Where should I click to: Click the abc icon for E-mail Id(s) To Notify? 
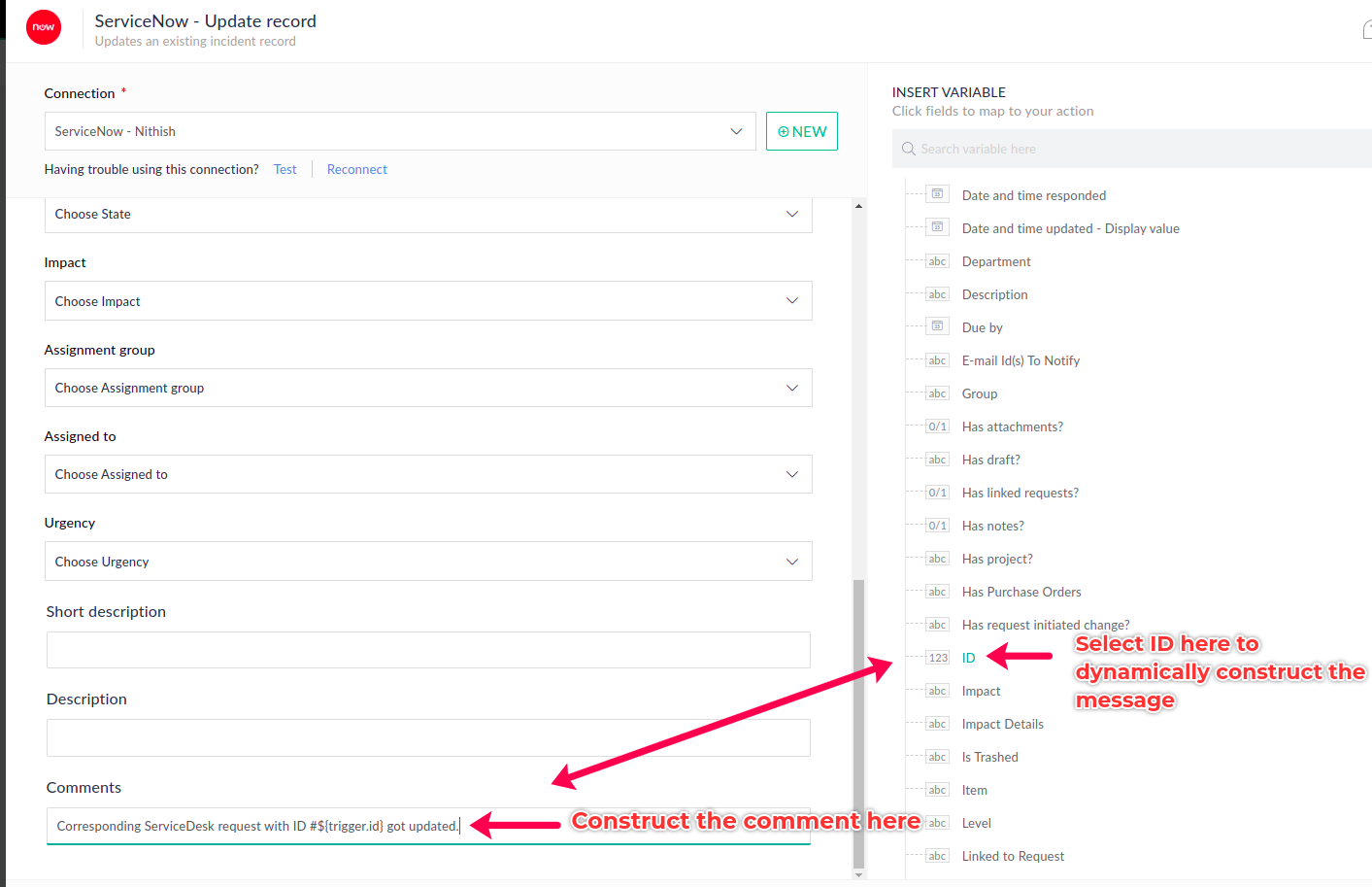(x=937, y=360)
